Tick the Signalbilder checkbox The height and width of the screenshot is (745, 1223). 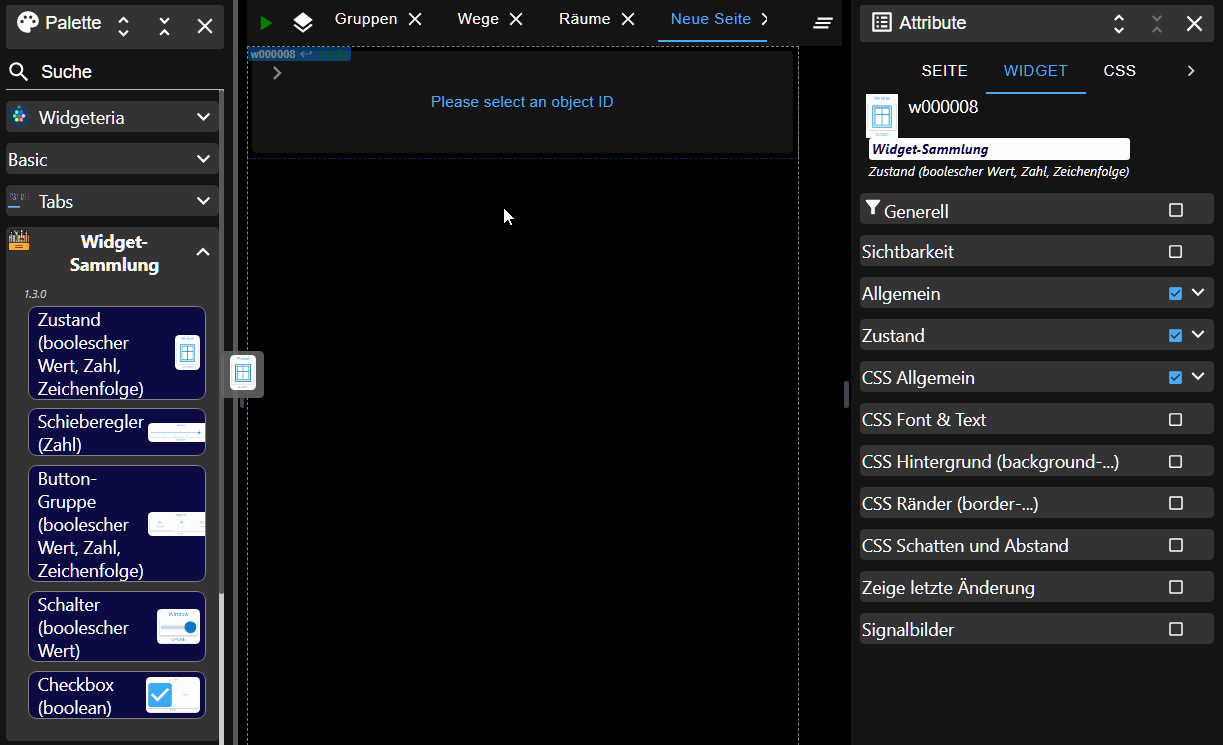(1176, 630)
